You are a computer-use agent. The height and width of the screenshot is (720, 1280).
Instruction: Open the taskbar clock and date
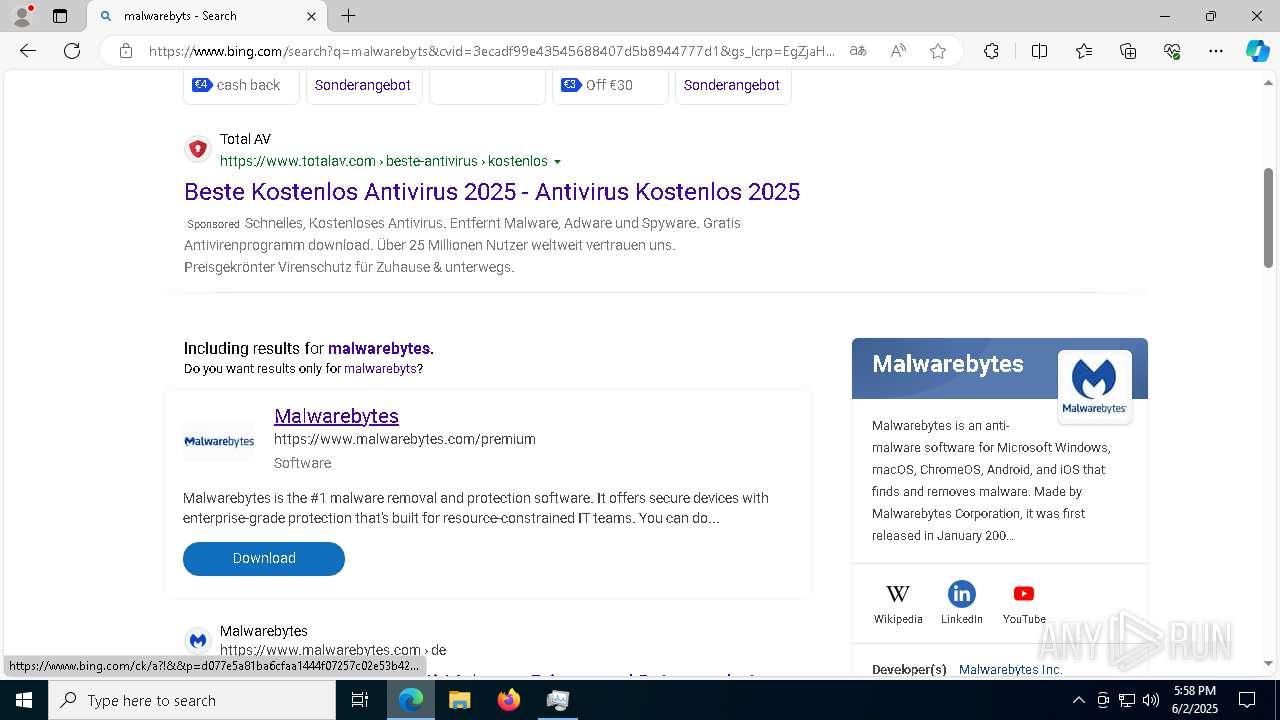coord(1195,700)
